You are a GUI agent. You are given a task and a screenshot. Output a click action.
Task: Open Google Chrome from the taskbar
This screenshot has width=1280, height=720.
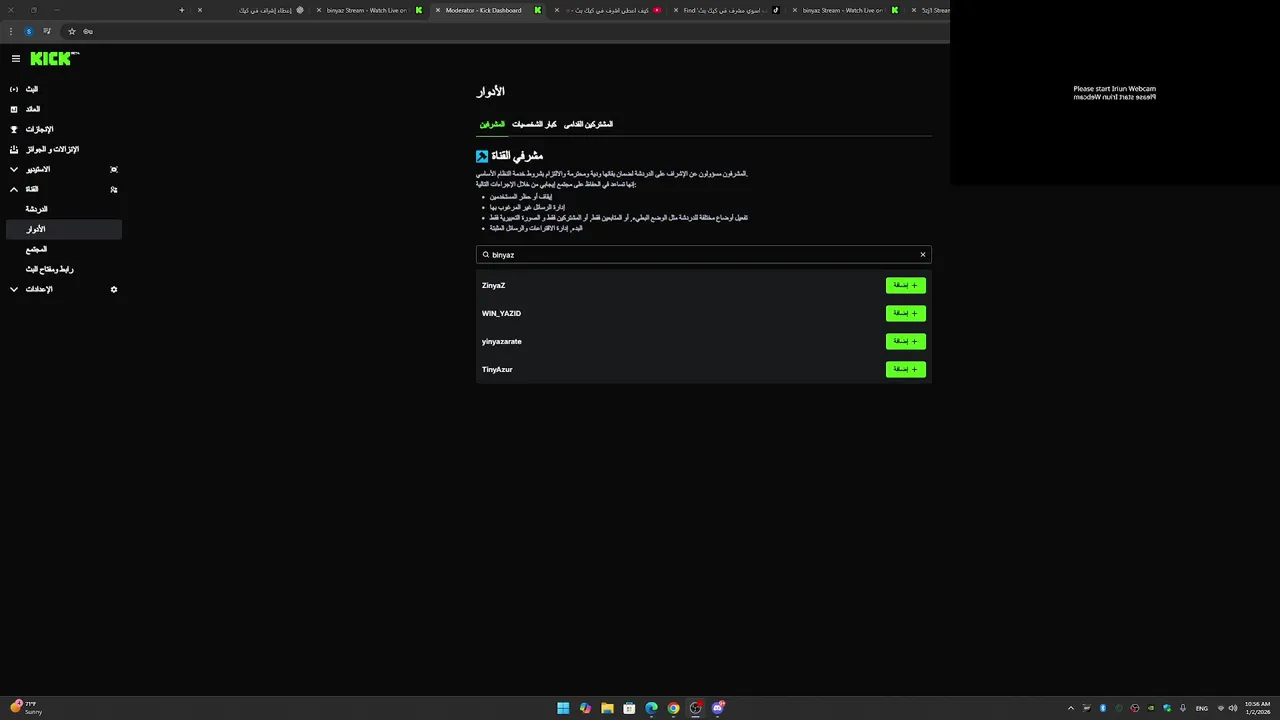673,708
